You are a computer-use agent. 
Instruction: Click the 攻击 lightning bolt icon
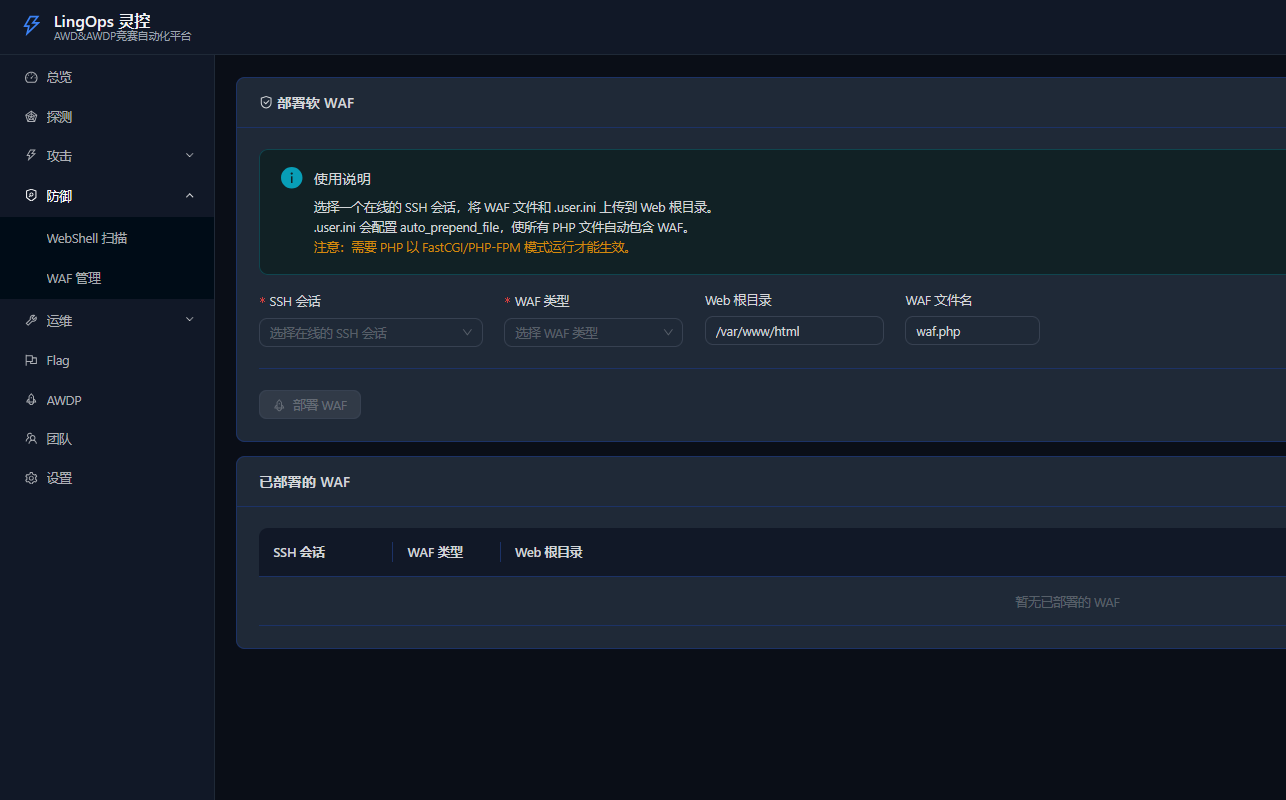point(31,156)
